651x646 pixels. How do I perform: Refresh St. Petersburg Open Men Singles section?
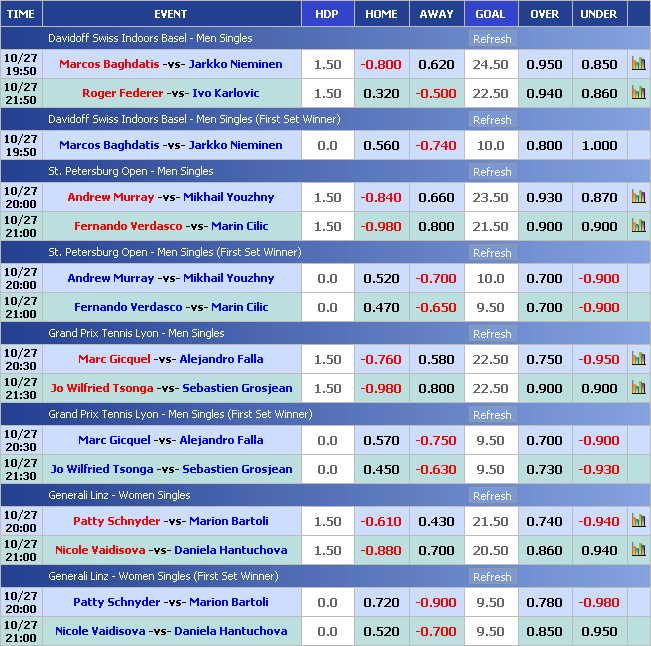491,172
